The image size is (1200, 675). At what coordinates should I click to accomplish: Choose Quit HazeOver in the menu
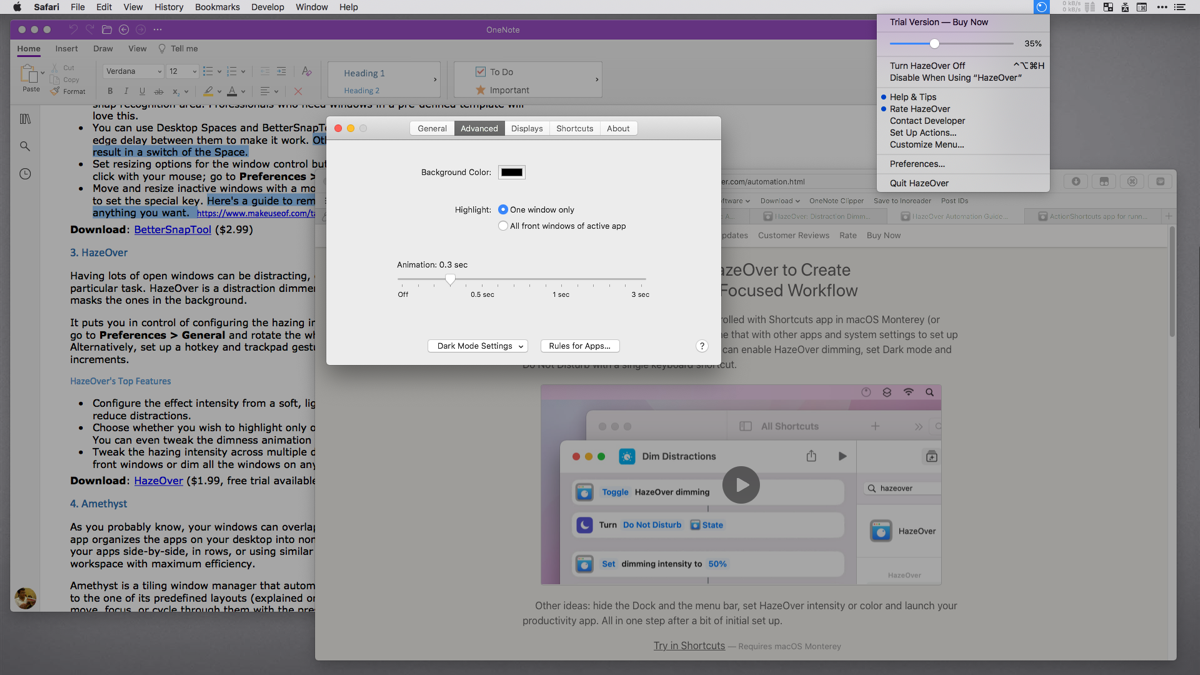(963, 184)
